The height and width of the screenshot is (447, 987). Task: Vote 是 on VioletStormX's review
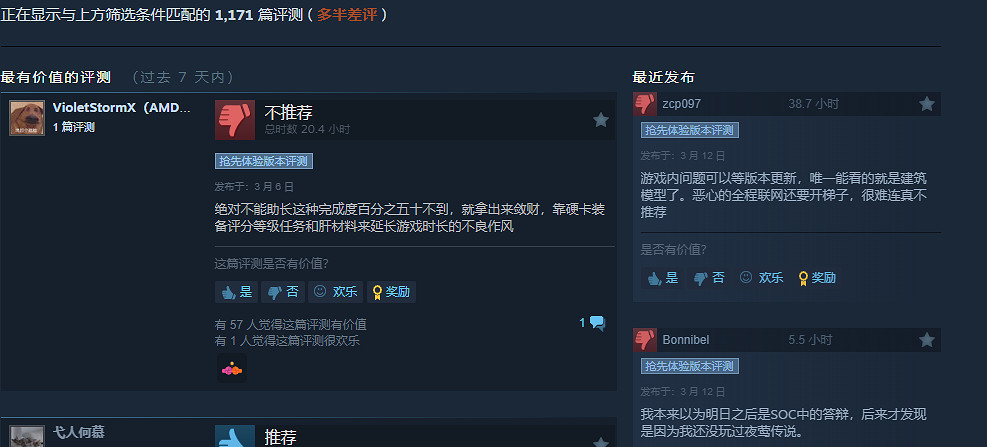[x=237, y=292]
